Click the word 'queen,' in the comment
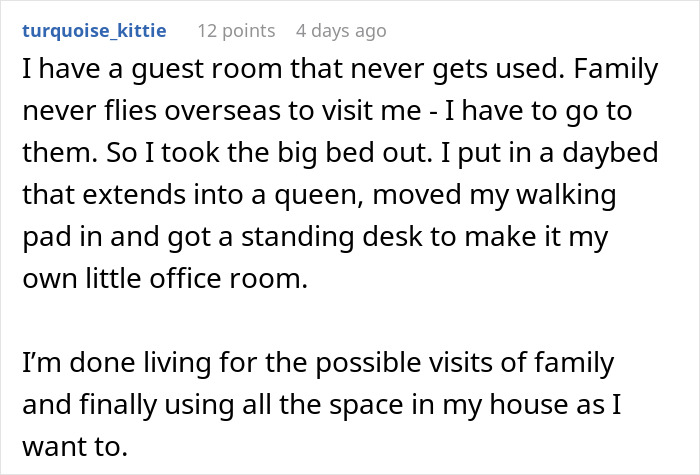The height and width of the screenshot is (475, 700). 318,195
